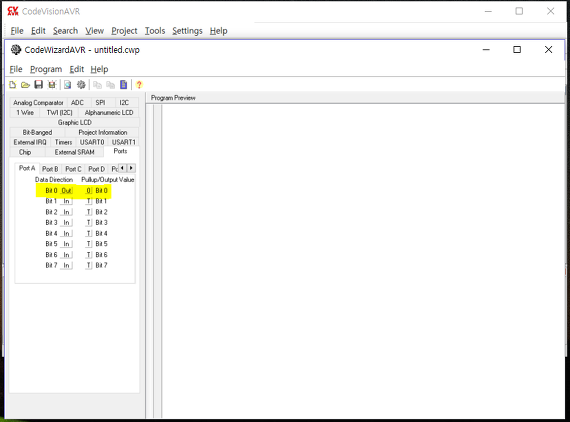Open the USART0 tab
This screenshot has width=570, height=422.
(x=92, y=142)
